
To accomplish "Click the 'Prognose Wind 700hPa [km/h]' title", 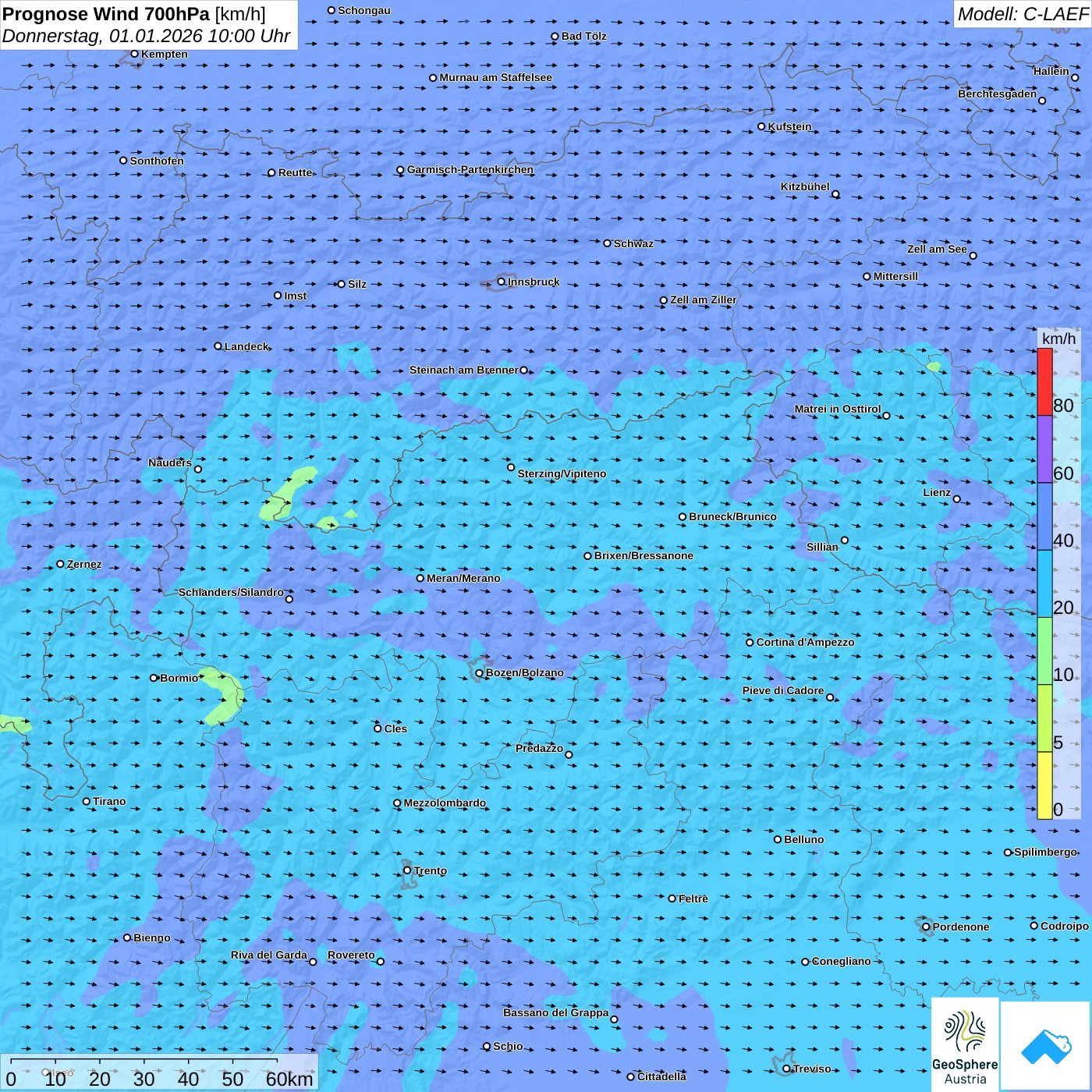I will tap(134, 14).
